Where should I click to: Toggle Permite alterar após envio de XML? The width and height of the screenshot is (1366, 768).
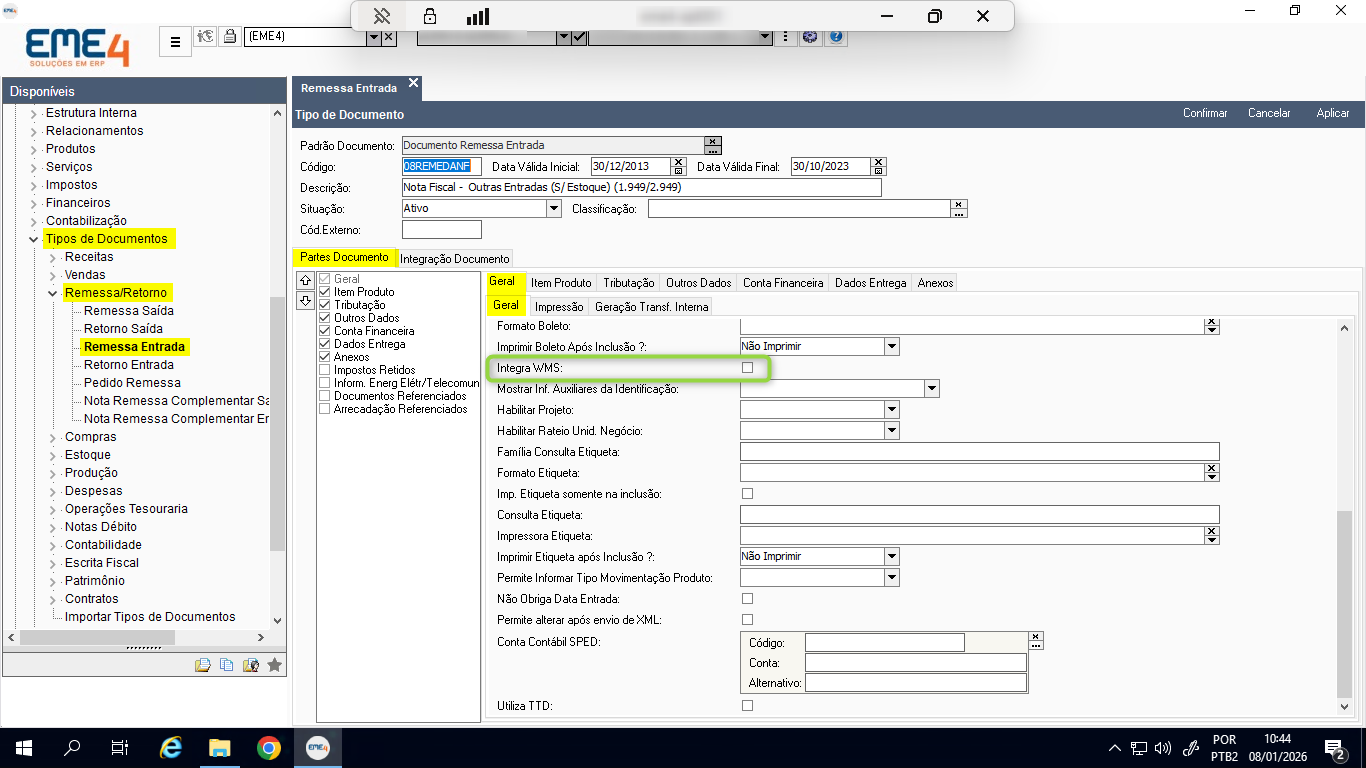747,620
